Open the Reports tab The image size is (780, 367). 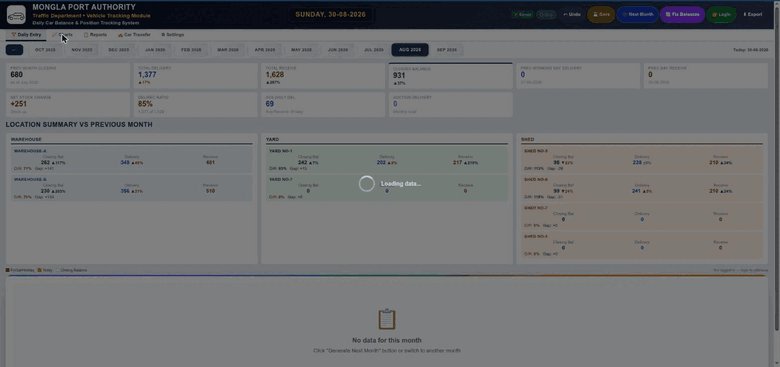[95, 35]
